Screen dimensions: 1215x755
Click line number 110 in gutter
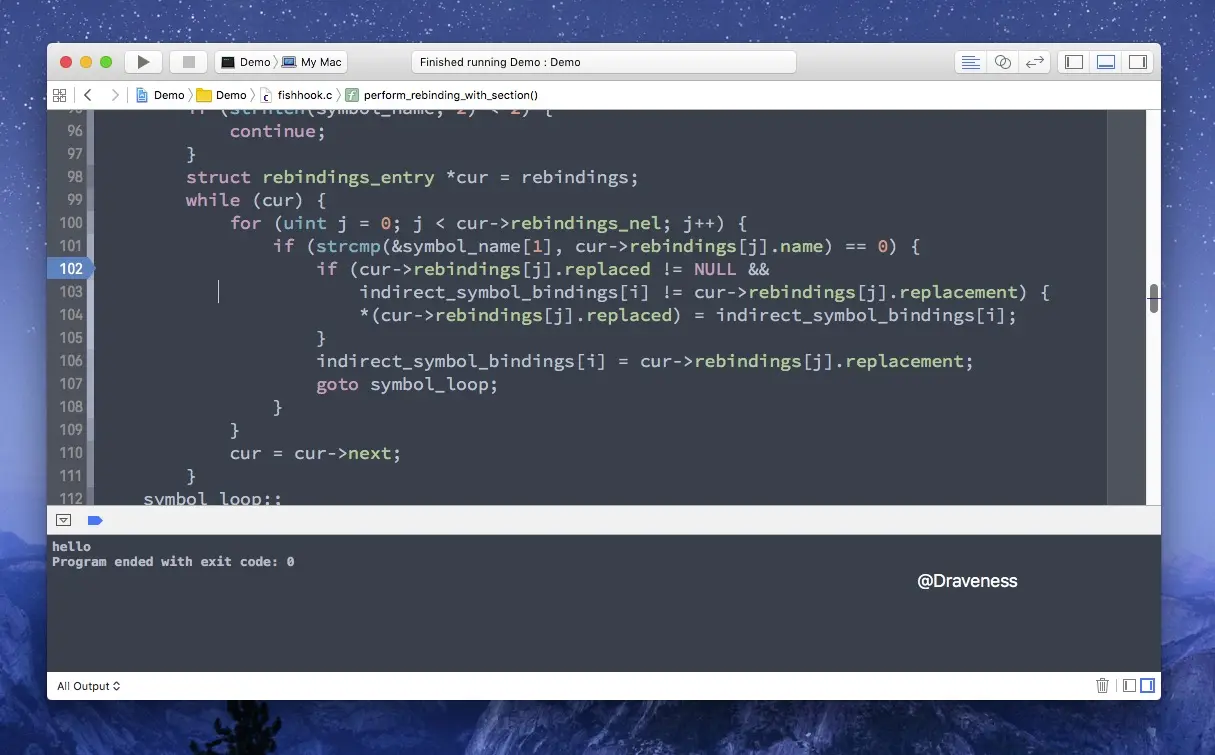point(71,453)
